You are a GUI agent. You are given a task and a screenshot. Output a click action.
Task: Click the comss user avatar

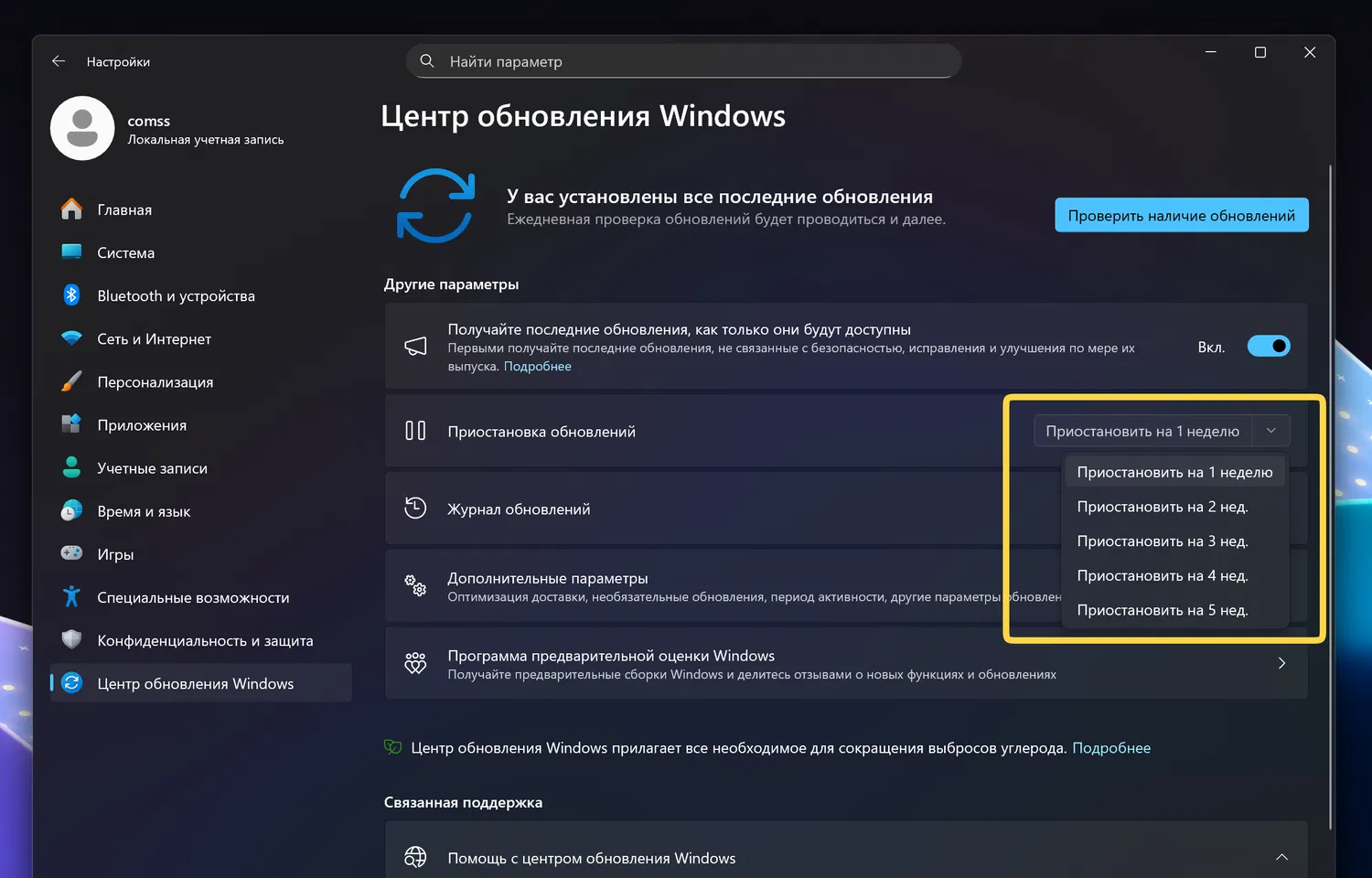coord(82,128)
